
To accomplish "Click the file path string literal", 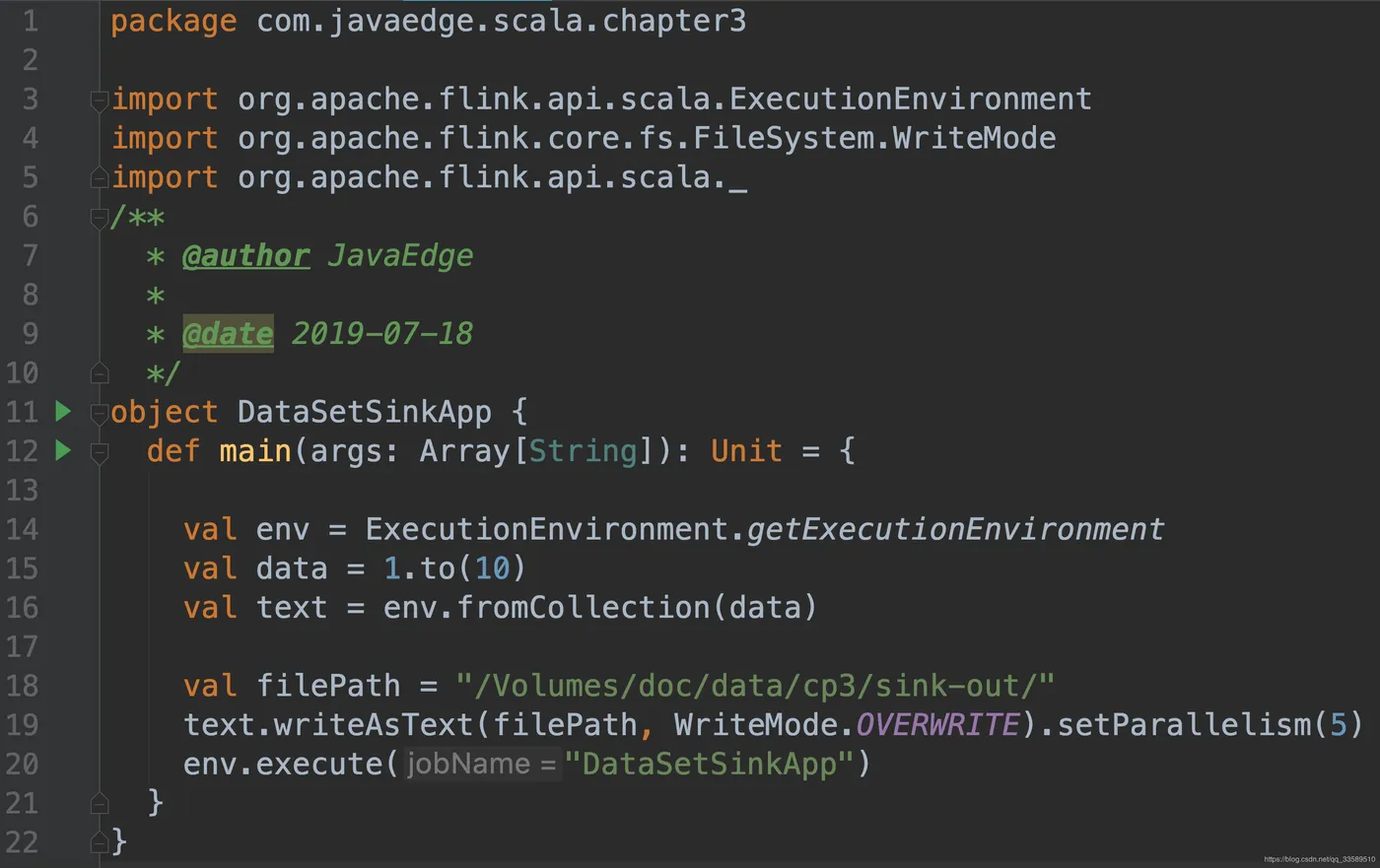I will click(755, 685).
